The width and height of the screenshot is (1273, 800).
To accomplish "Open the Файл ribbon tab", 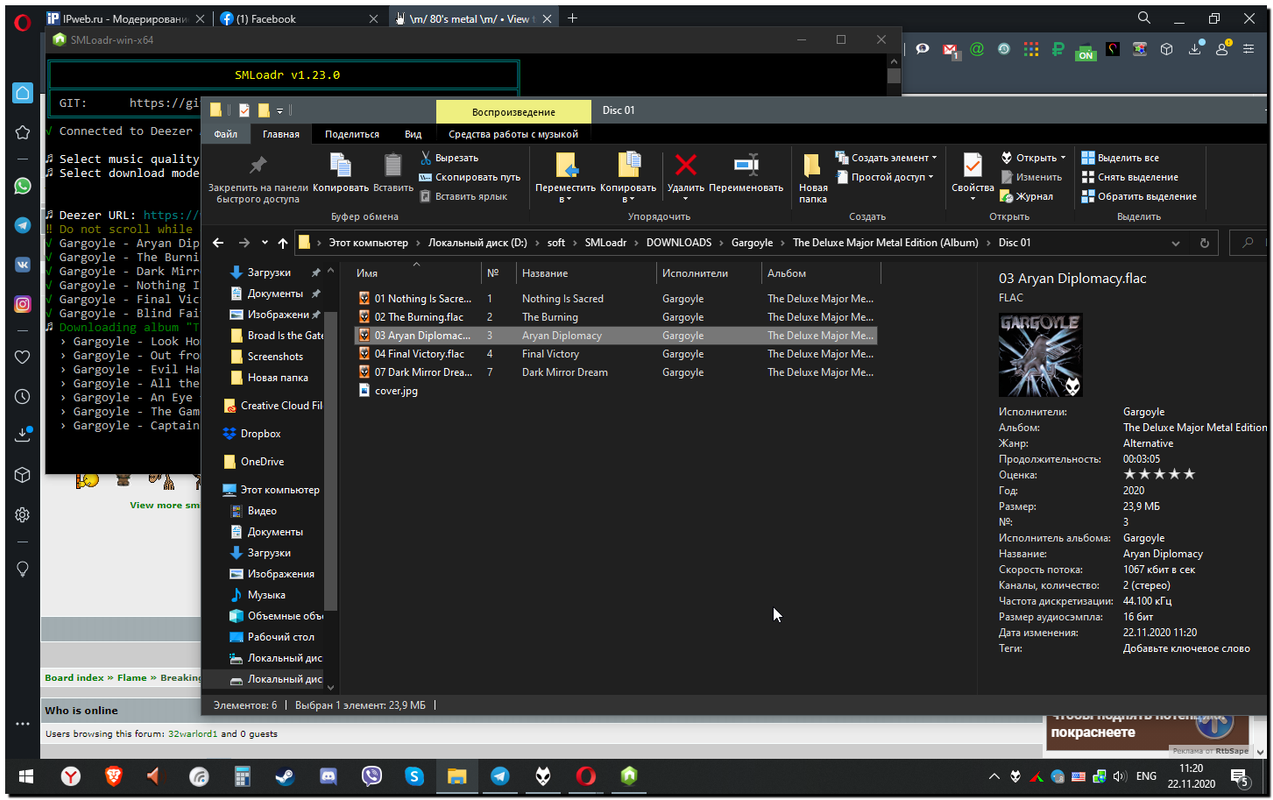I will point(226,134).
